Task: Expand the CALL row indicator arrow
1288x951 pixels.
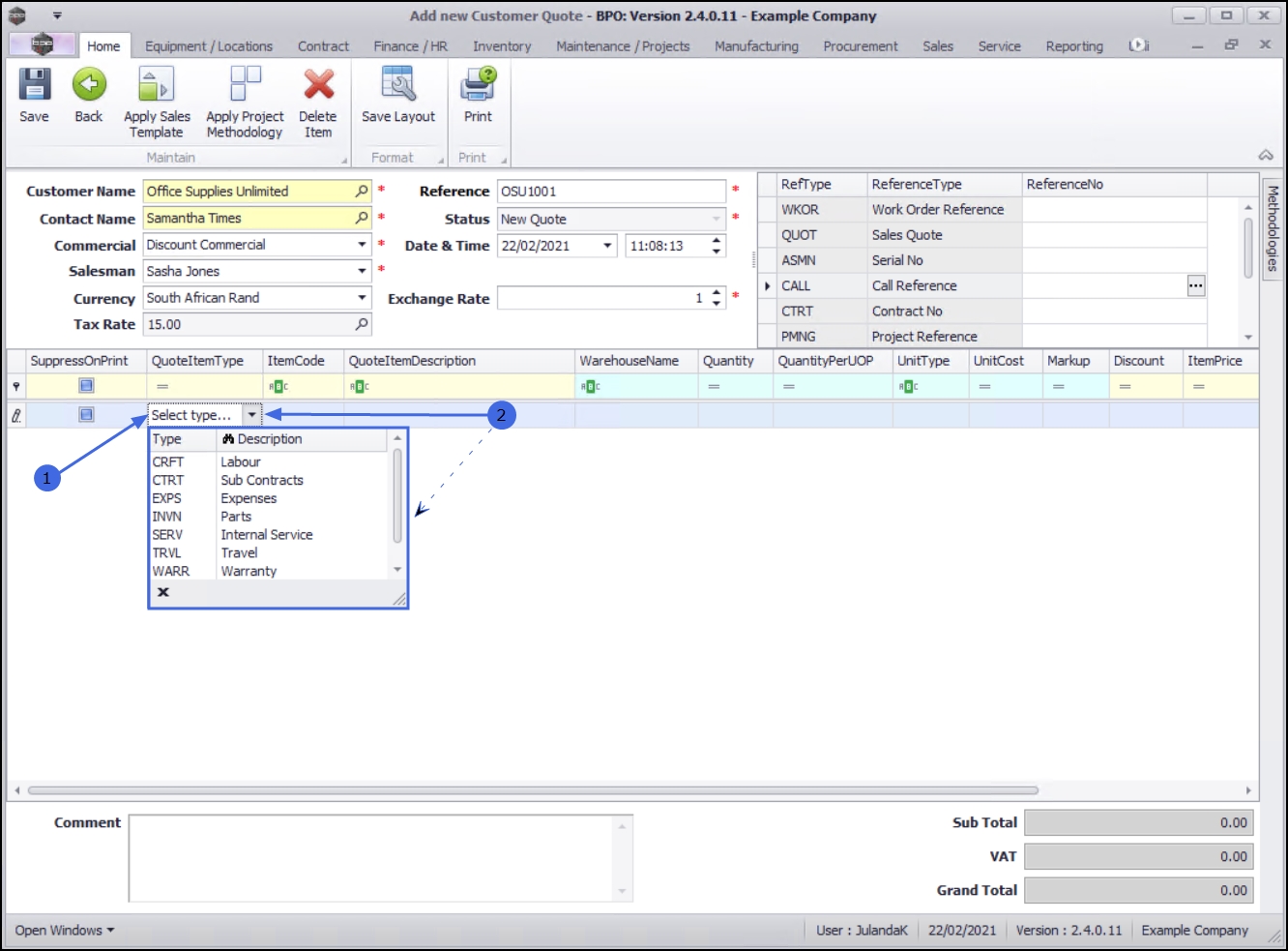Action: pos(768,285)
